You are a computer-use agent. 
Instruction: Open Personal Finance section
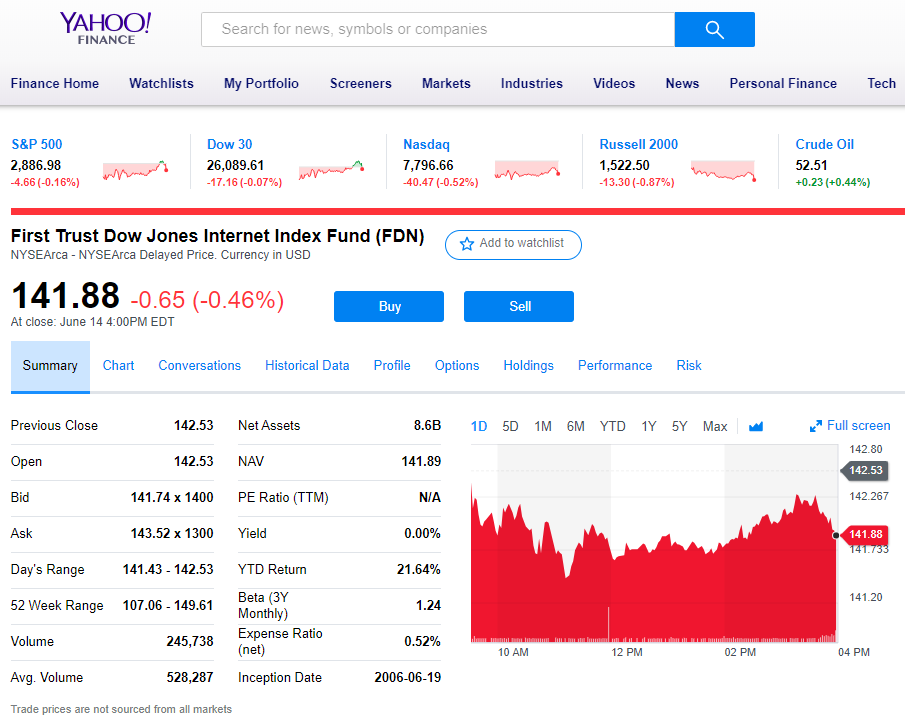[783, 84]
